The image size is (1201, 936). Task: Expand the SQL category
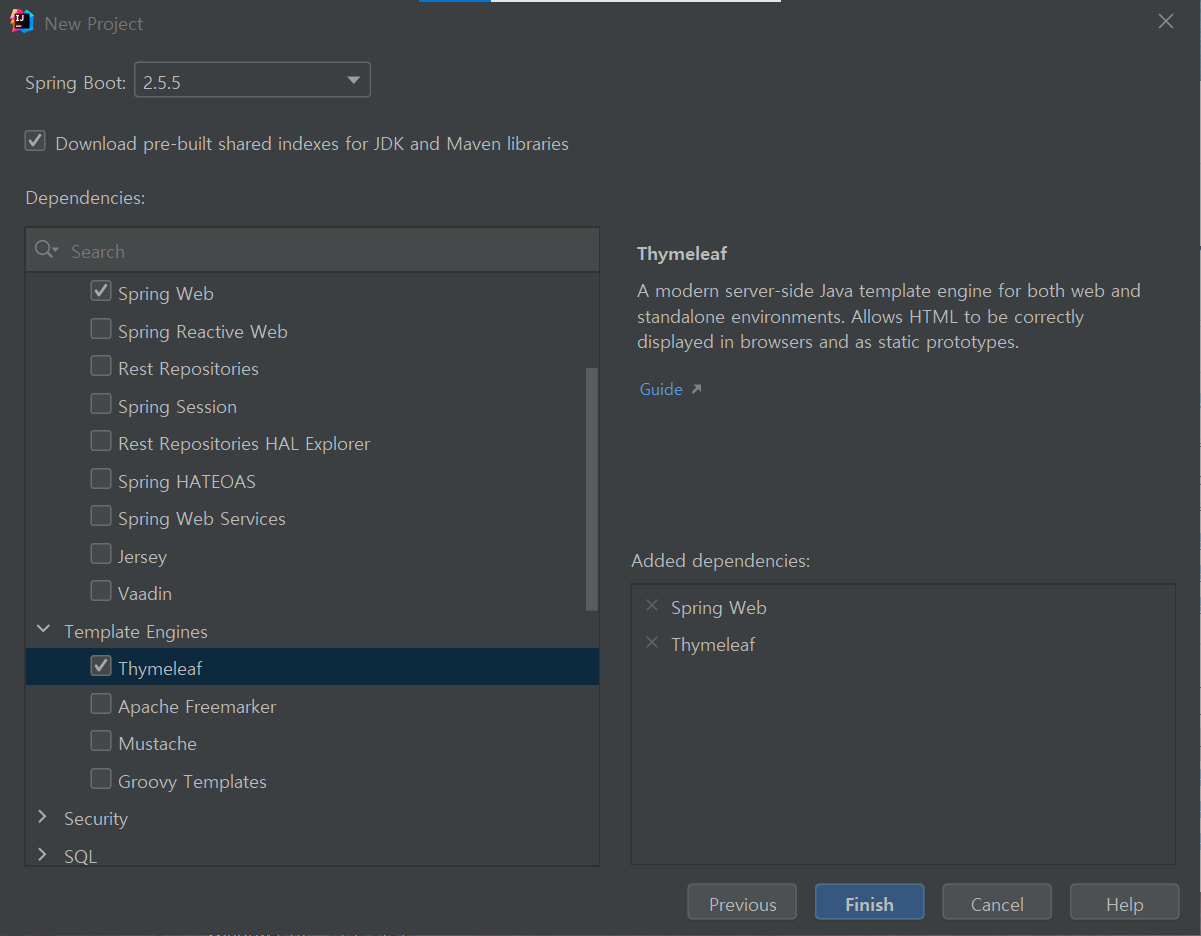click(43, 855)
